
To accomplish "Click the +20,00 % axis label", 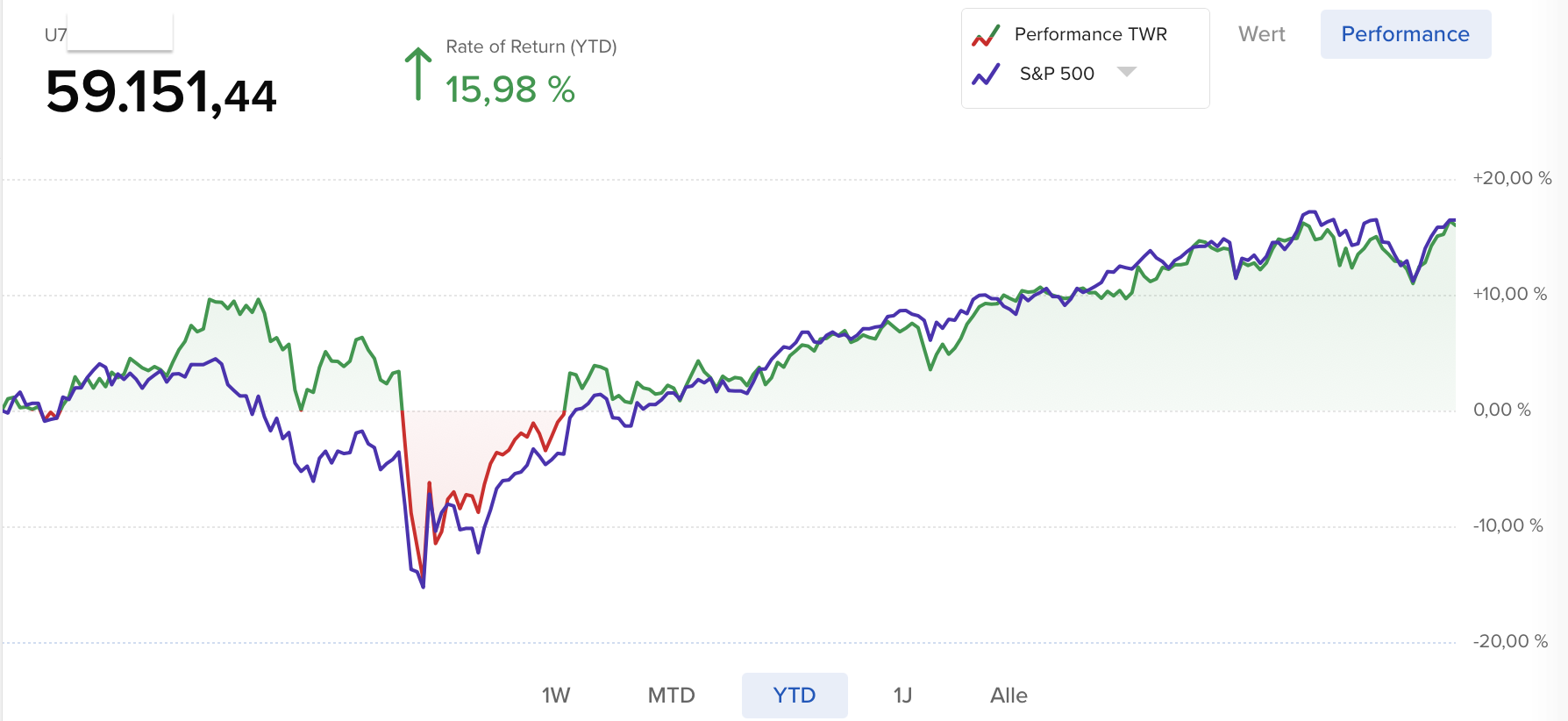I will pos(1512,178).
